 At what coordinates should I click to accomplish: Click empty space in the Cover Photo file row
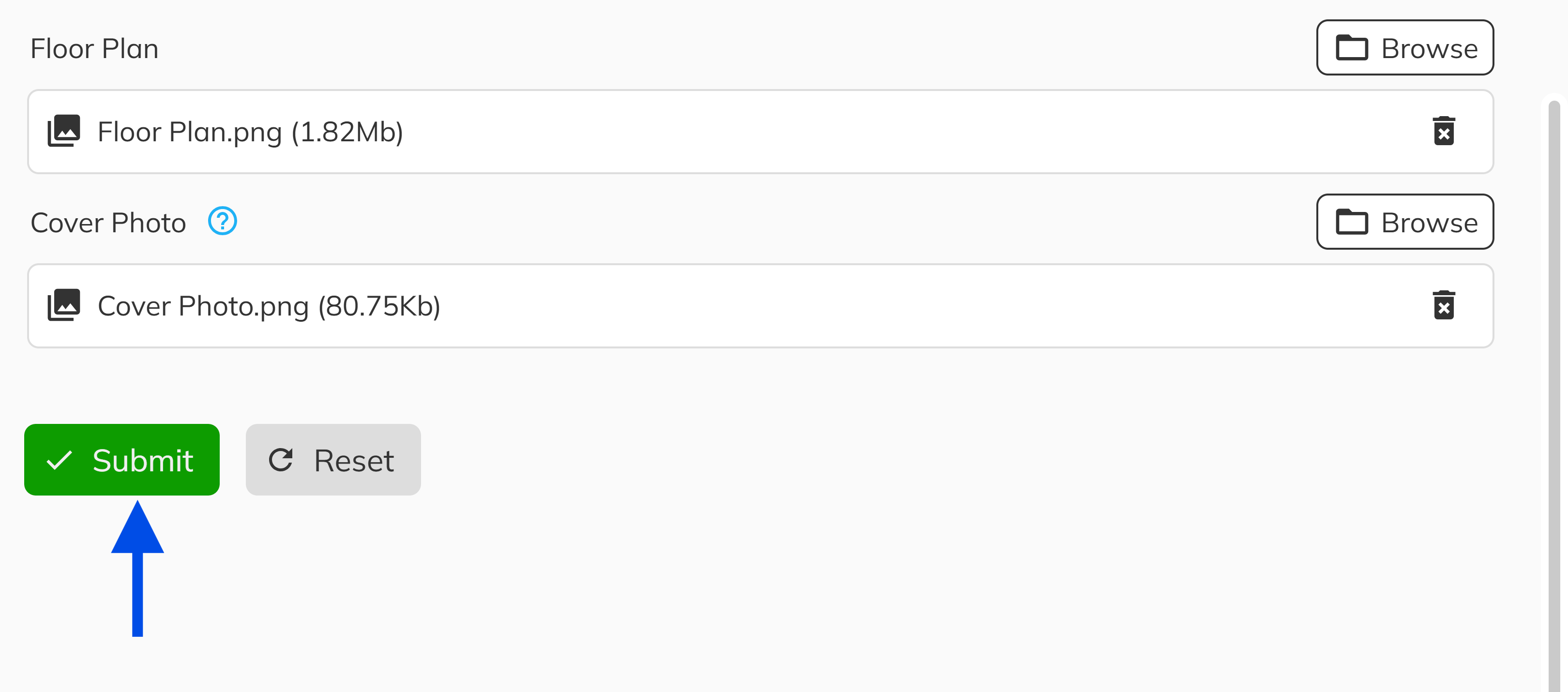coord(852,306)
